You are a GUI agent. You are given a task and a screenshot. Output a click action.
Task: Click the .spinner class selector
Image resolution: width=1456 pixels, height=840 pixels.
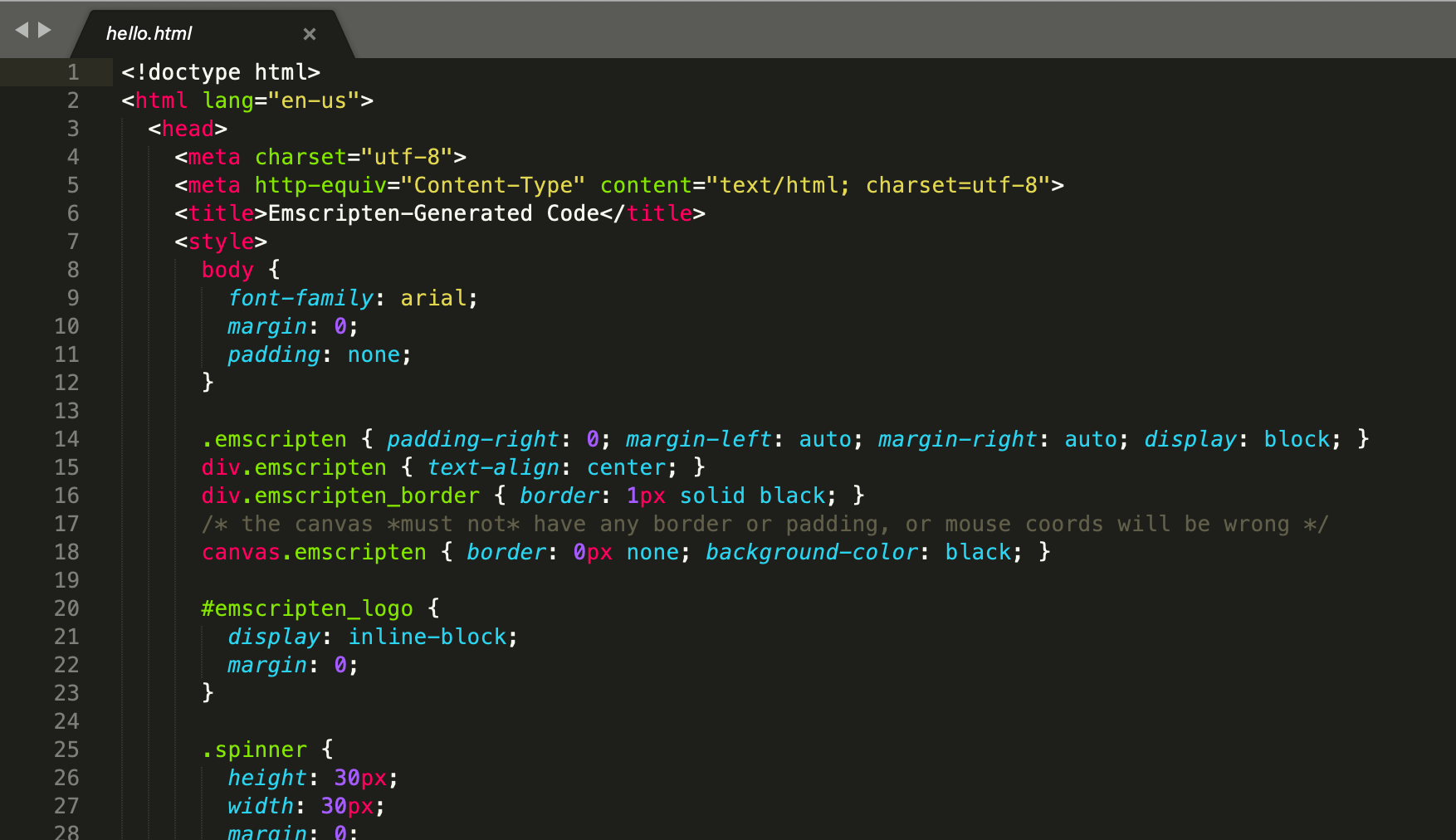[253, 749]
